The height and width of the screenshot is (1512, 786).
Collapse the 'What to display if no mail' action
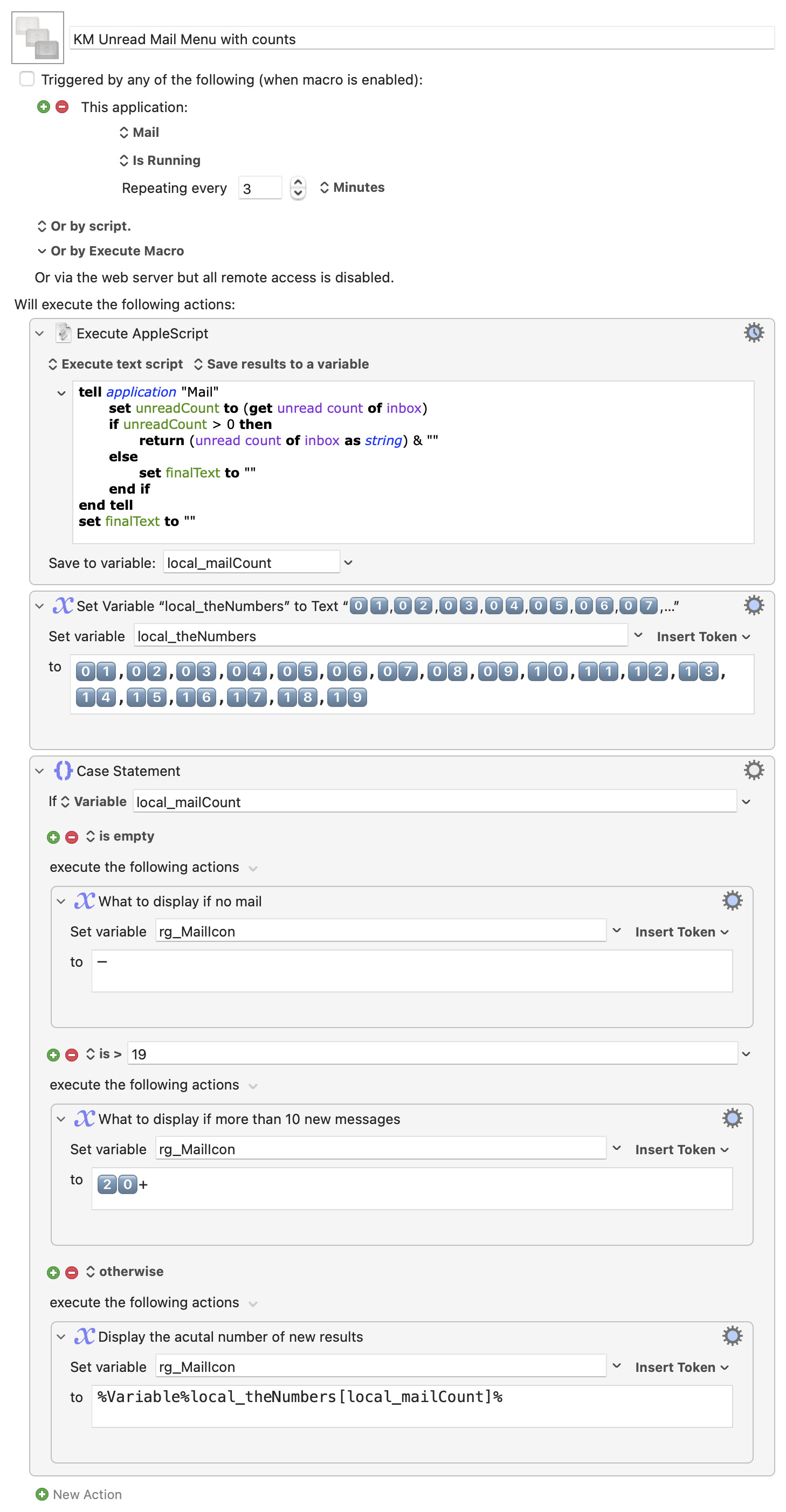click(61, 901)
